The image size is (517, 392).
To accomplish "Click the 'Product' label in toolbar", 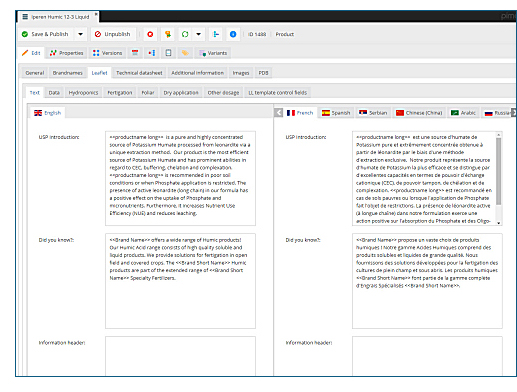I will [x=285, y=34].
